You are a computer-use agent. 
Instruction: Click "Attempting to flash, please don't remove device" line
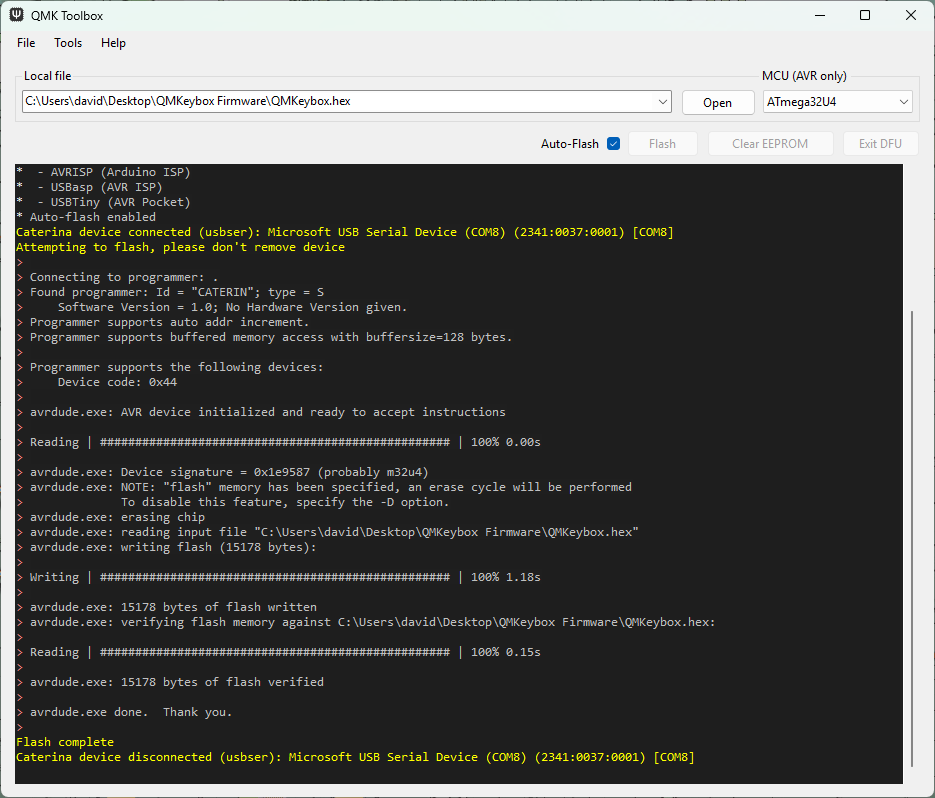pos(181,247)
